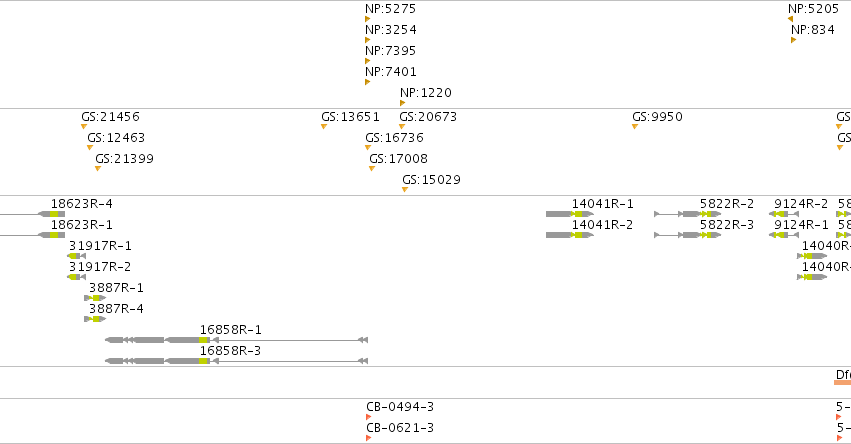
Task: Click the GS:21456 label text
Action: point(111,117)
